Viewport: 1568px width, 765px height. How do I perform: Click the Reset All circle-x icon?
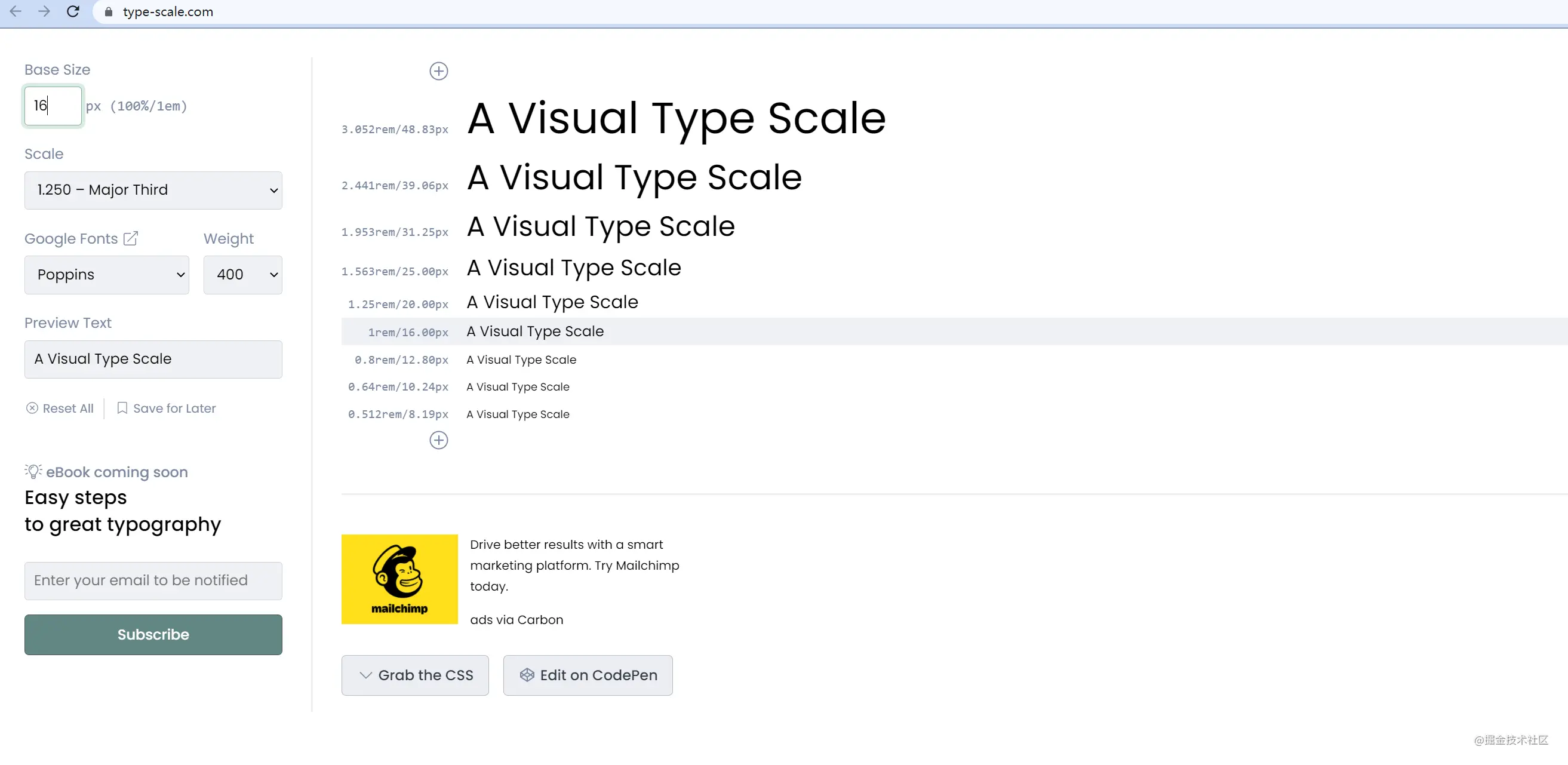[32, 408]
